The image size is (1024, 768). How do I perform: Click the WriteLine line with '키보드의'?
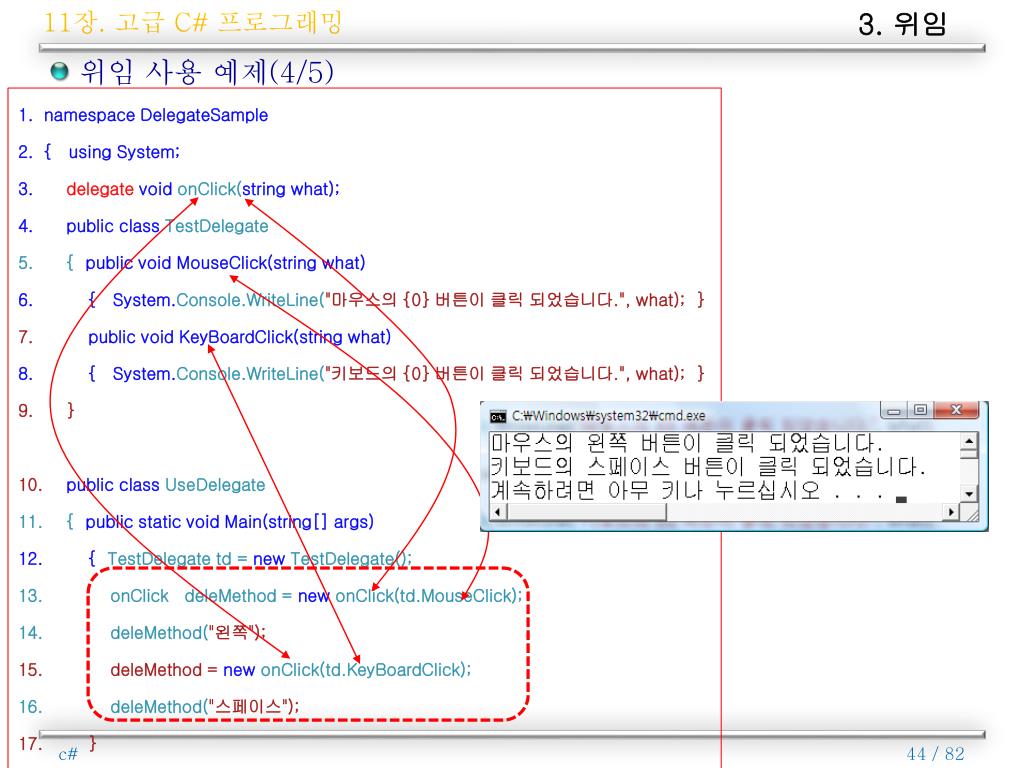(x=396, y=374)
